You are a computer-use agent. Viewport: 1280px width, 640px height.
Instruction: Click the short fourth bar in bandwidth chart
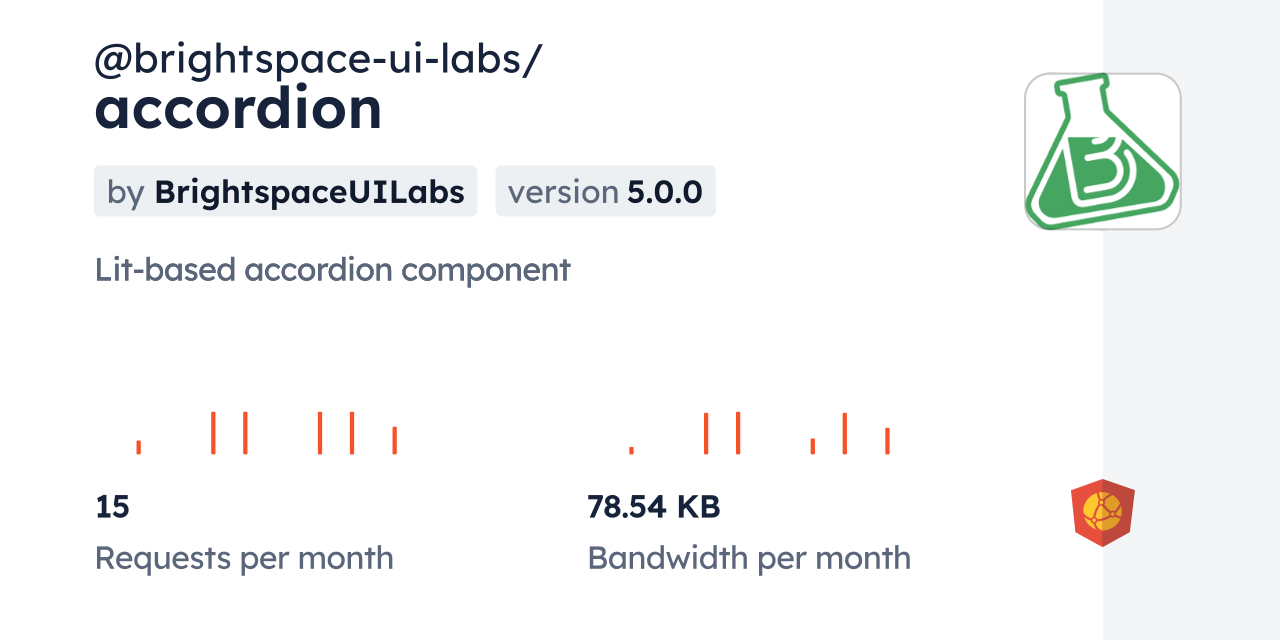[x=813, y=446]
